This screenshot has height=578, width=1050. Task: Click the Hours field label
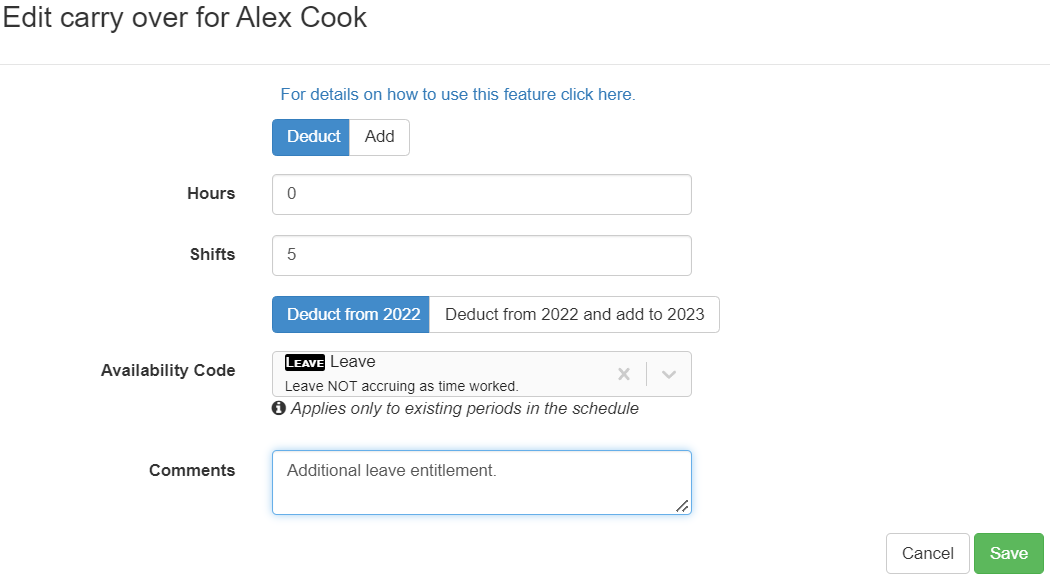coord(211,193)
